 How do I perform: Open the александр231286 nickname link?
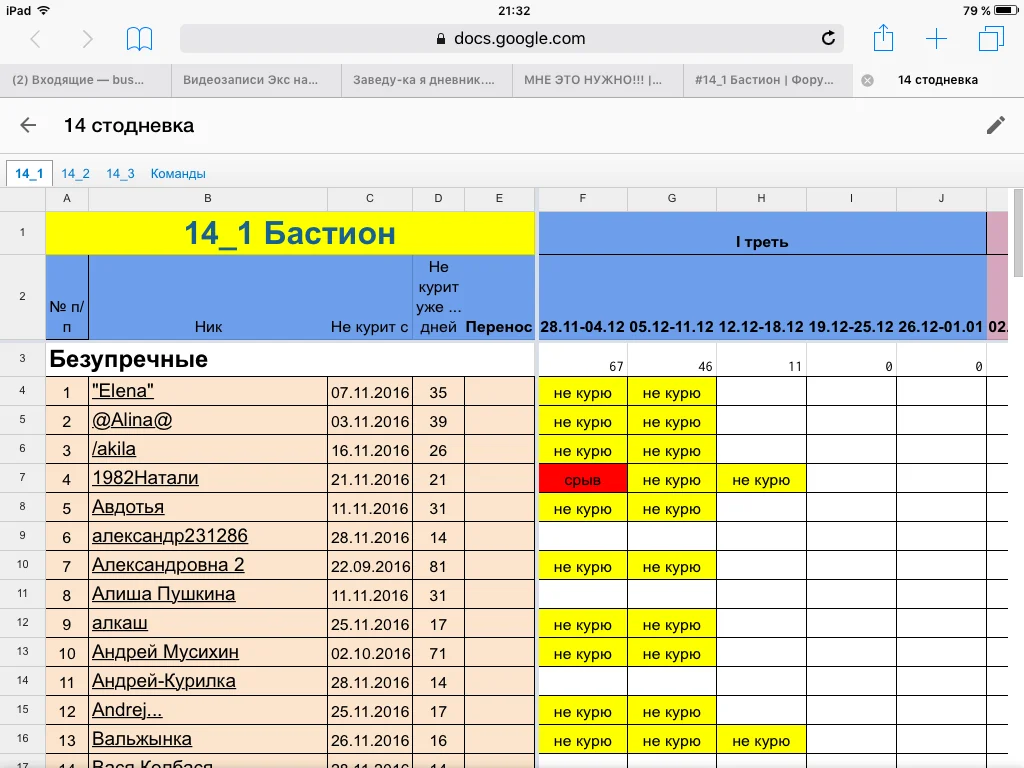tap(170, 536)
